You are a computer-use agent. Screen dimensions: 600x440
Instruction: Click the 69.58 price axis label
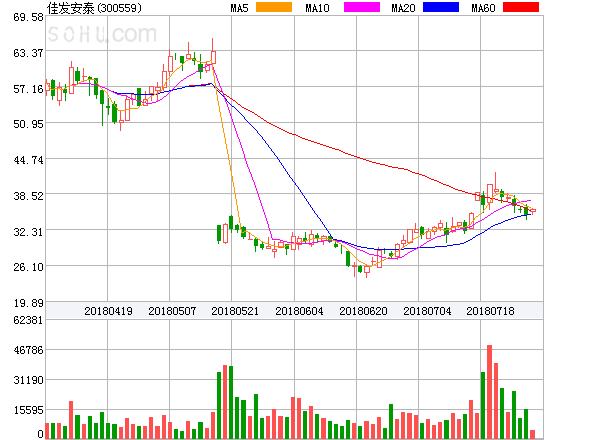click(28, 17)
